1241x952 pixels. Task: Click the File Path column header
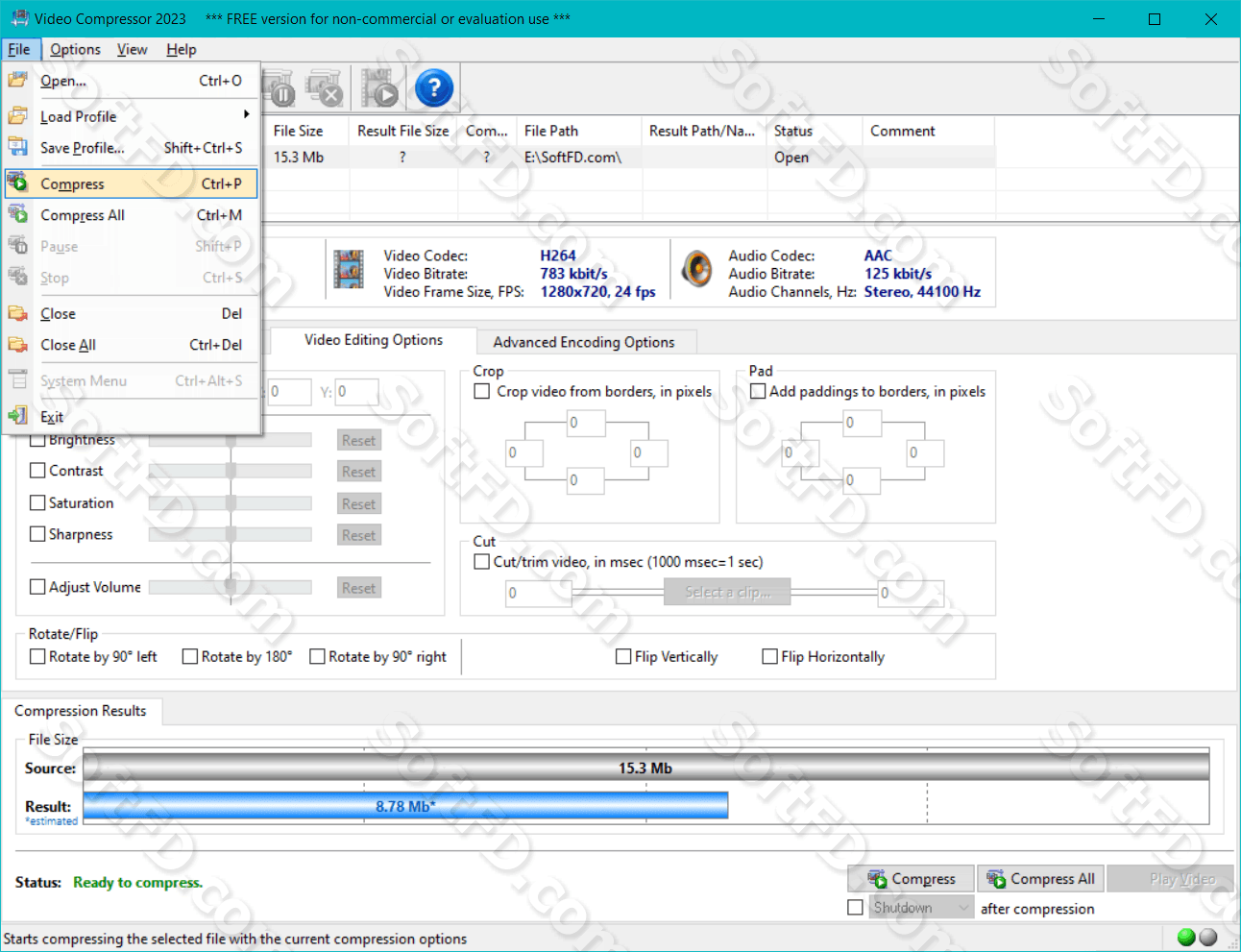(579, 131)
